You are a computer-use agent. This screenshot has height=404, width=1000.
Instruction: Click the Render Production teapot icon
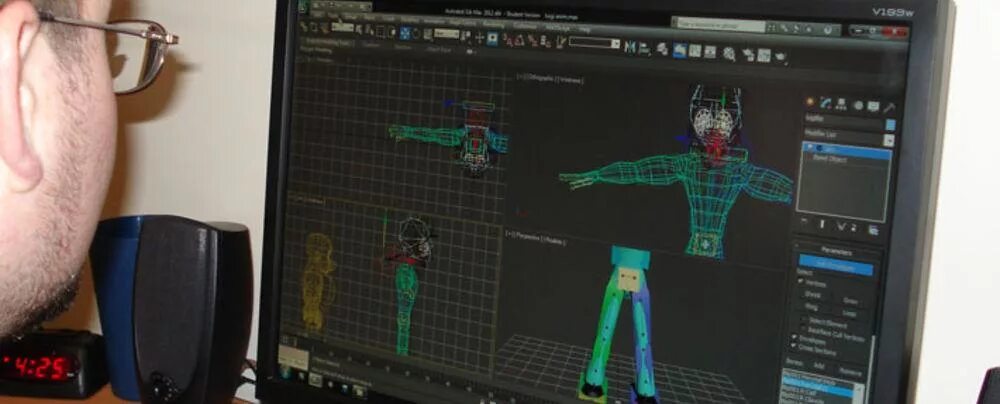[779, 56]
